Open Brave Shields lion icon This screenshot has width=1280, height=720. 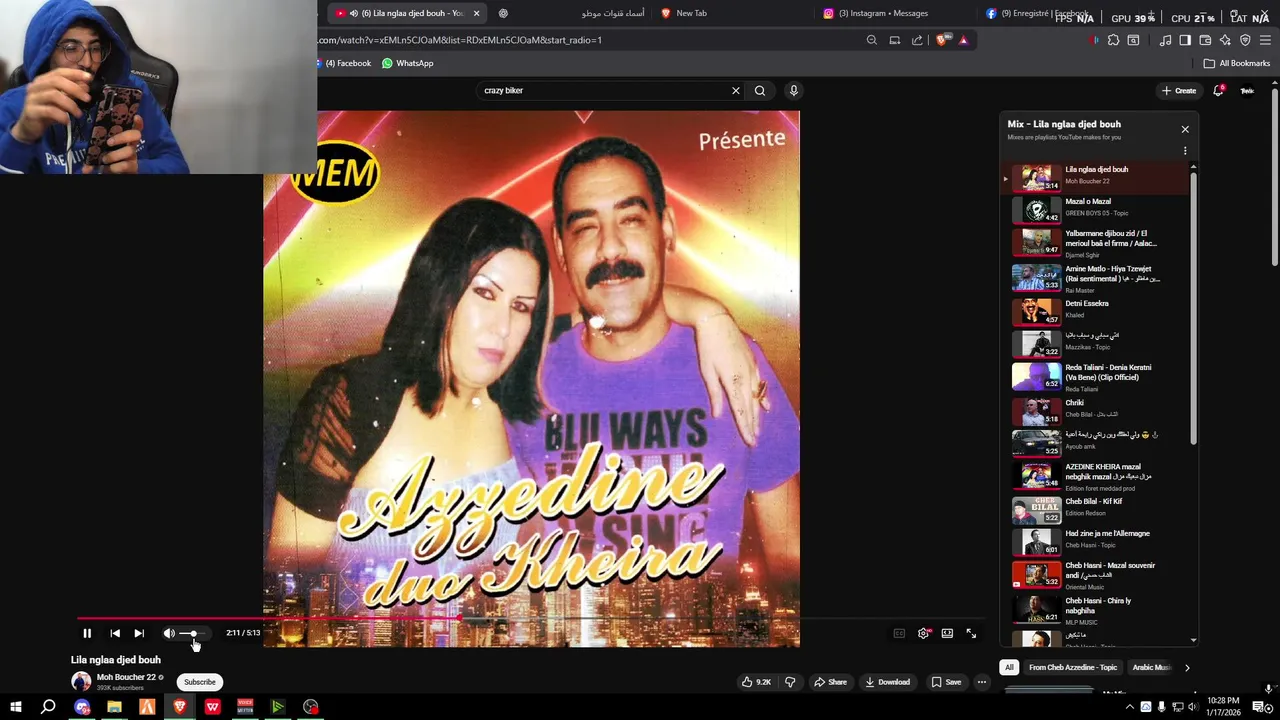coord(942,40)
